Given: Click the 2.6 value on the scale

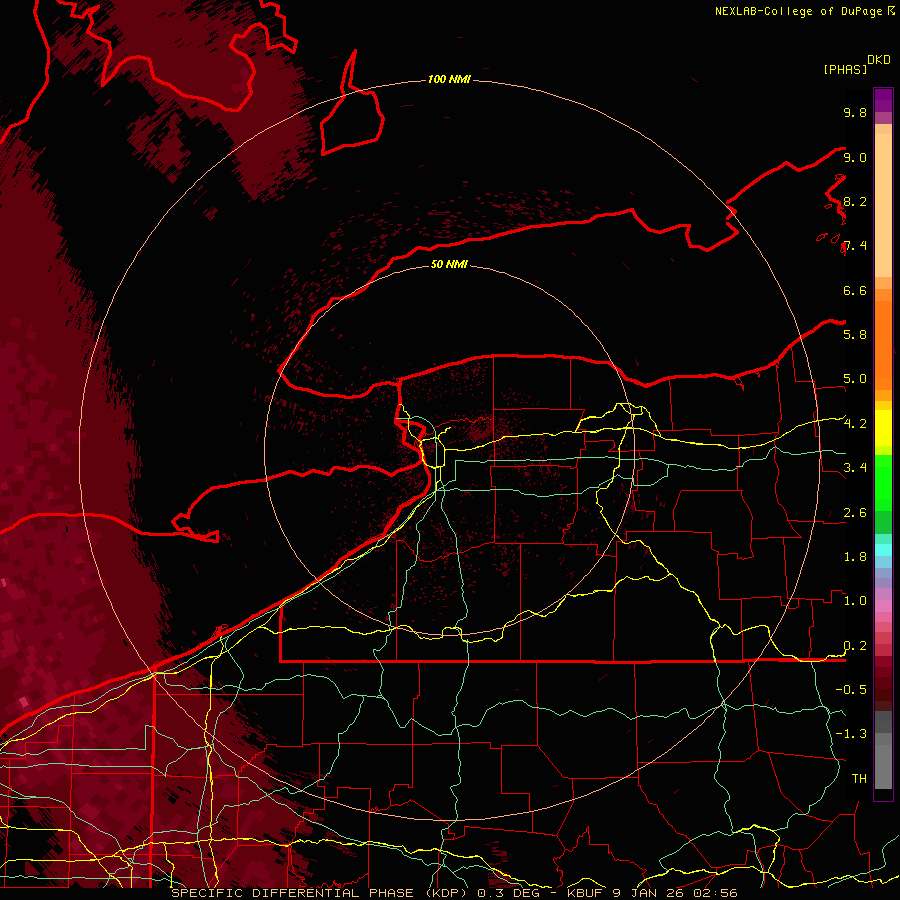Looking at the screenshot, I should 855,513.
